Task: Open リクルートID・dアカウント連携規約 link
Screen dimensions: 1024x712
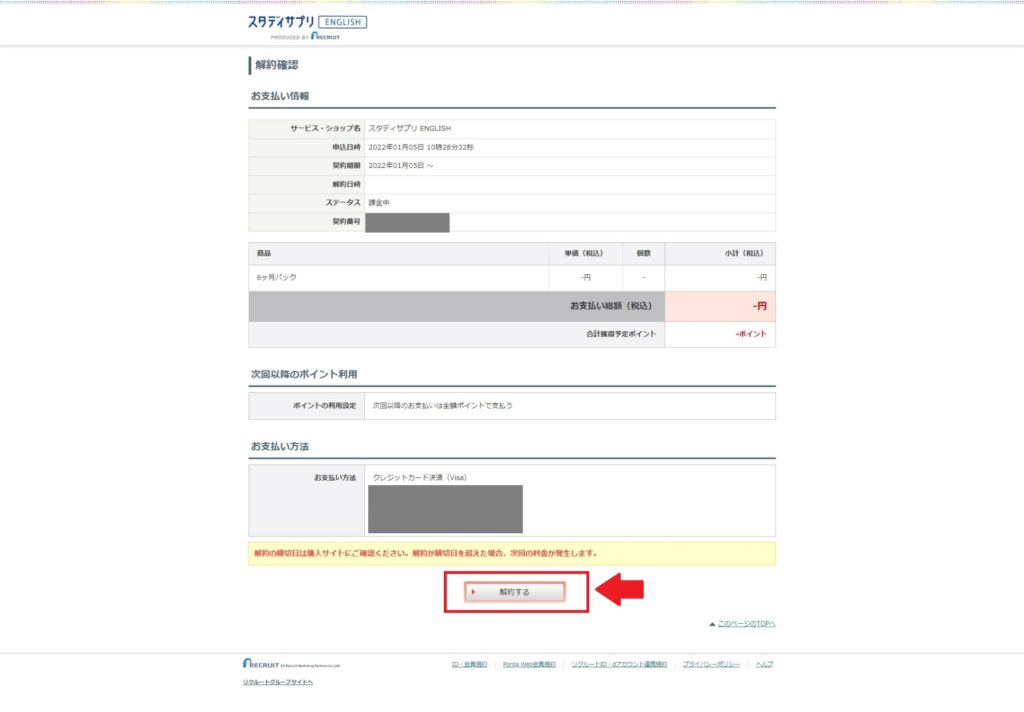Action: tap(619, 664)
